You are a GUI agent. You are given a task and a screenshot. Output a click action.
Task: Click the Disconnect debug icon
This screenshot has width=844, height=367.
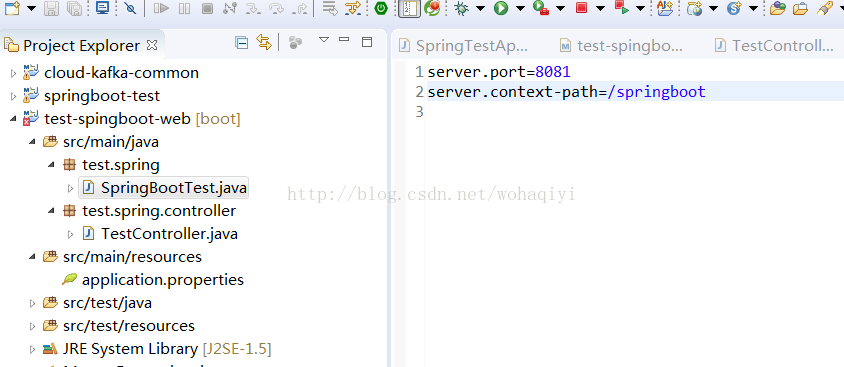[x=230, y=8]
